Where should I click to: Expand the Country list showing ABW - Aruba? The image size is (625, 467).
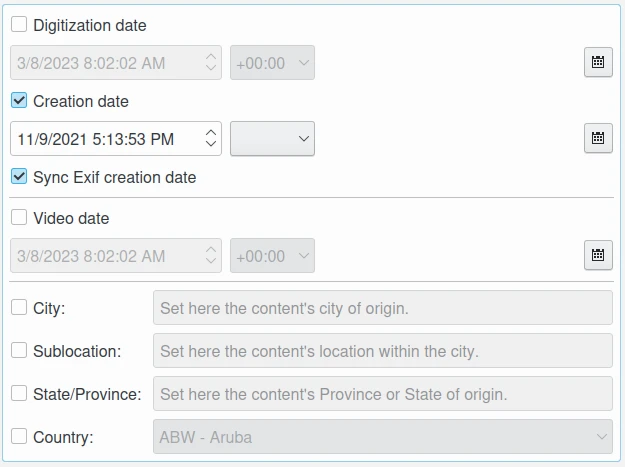tap(382, 437)
